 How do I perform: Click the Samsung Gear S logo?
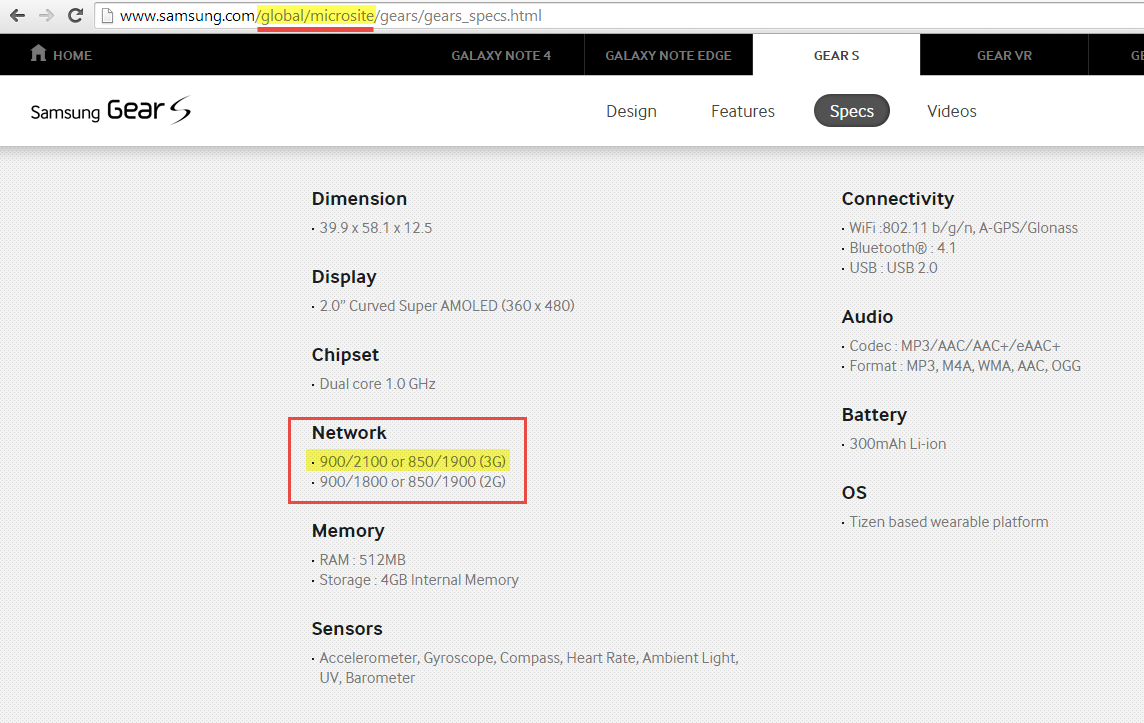coord(111,110)
